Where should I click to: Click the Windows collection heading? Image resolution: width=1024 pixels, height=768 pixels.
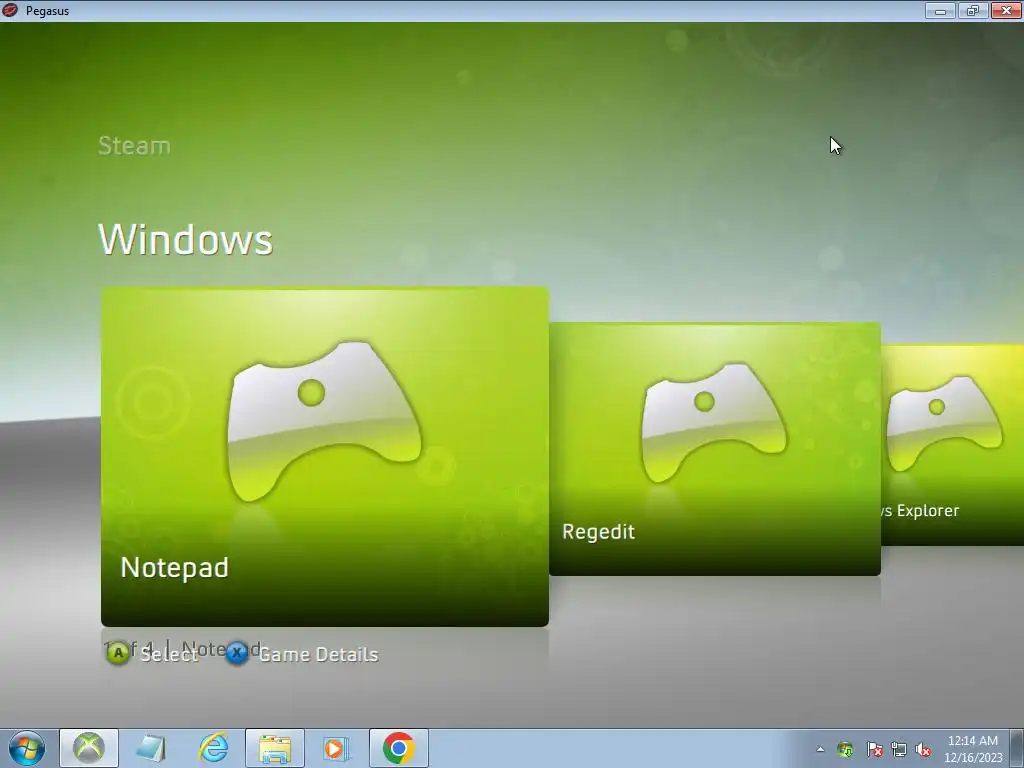pos(185,239)
